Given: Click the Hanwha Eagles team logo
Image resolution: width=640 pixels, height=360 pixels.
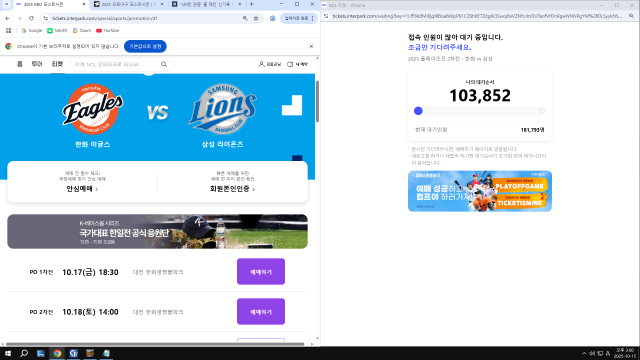Looking at the screenshot, I should 93,109.
